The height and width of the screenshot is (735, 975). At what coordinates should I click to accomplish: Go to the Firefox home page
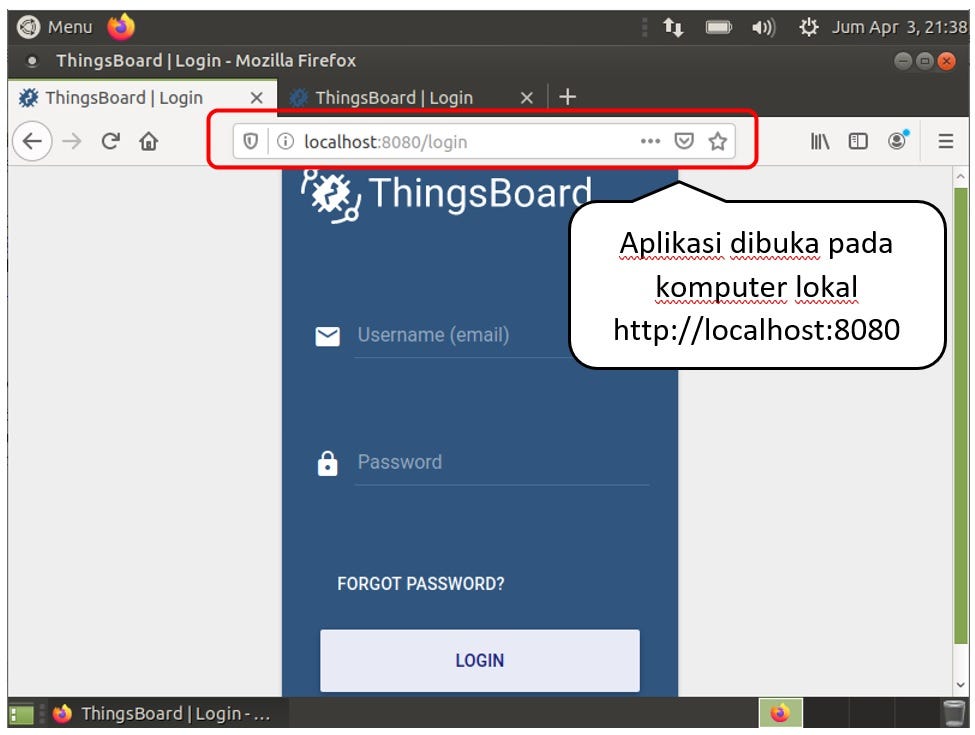(x=149, y=141)
